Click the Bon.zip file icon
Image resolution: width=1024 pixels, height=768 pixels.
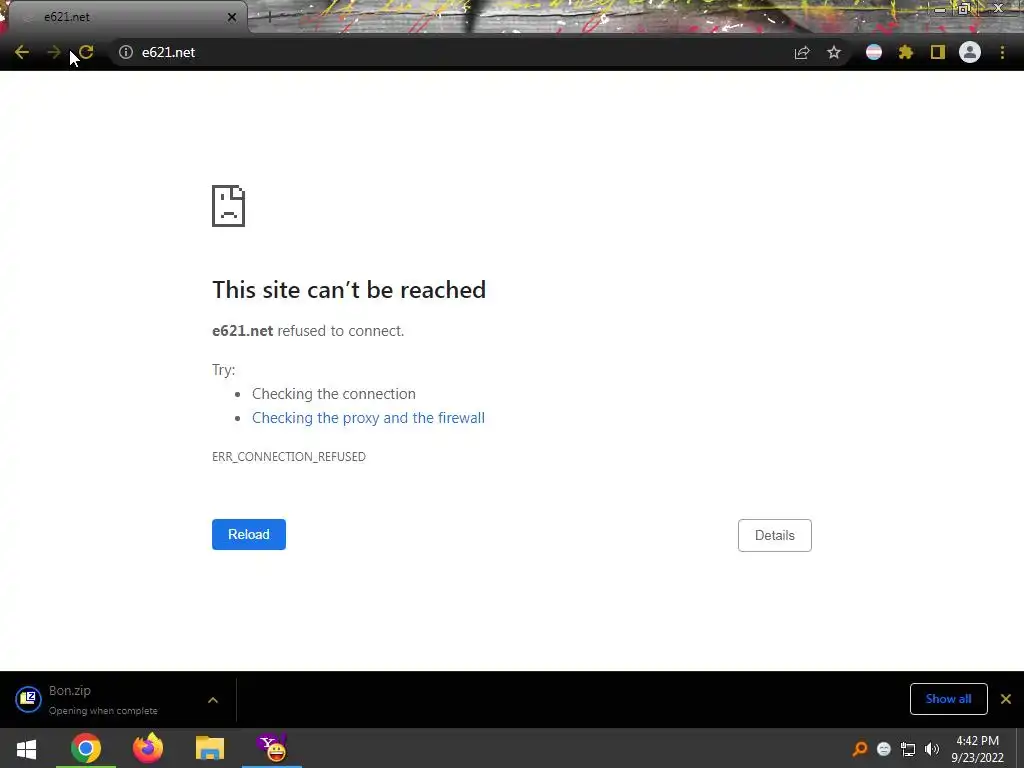pyautogui.click(x=28, y=699)
